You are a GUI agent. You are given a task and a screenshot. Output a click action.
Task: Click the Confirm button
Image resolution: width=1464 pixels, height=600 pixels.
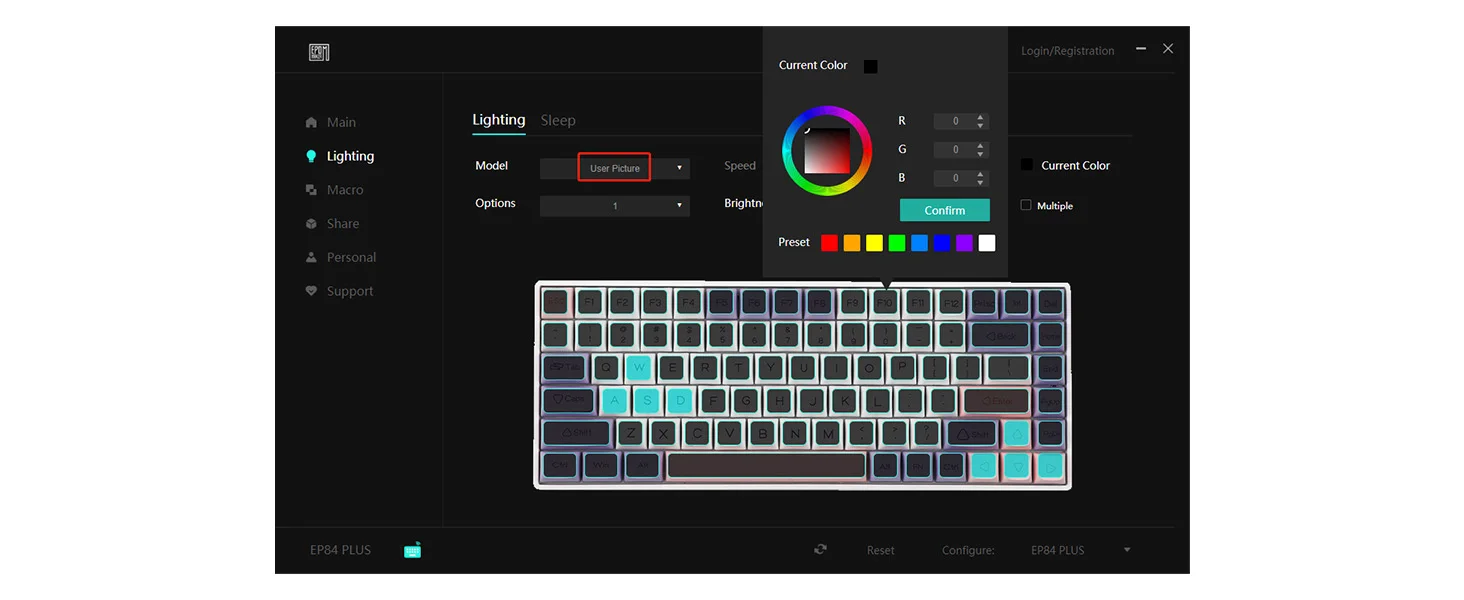click(945, 210)
